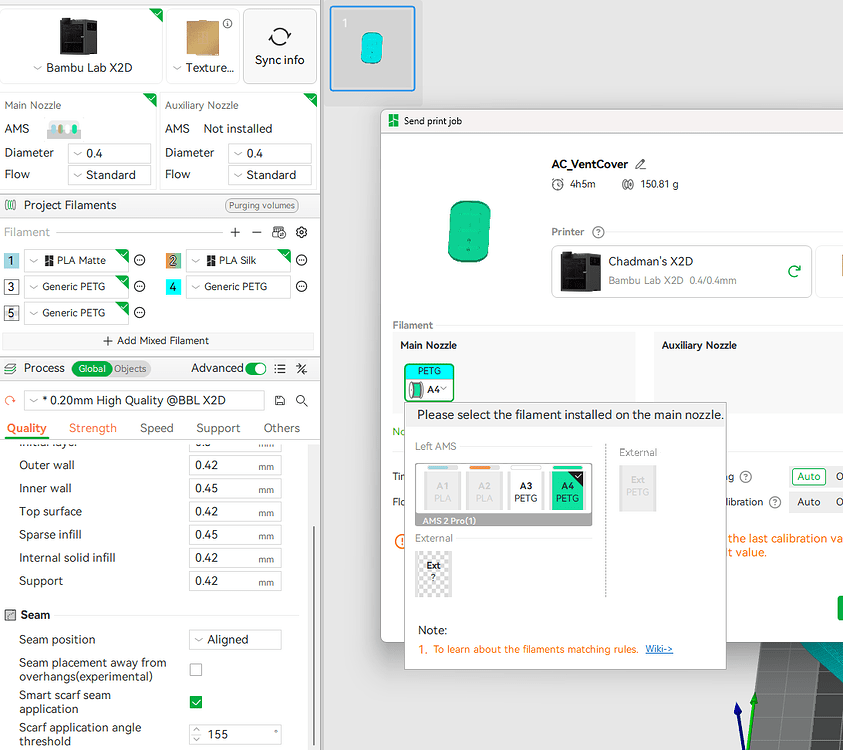The image size is (843, 750).
Task: Click the calibration help icon
Action: pos(775,502)
